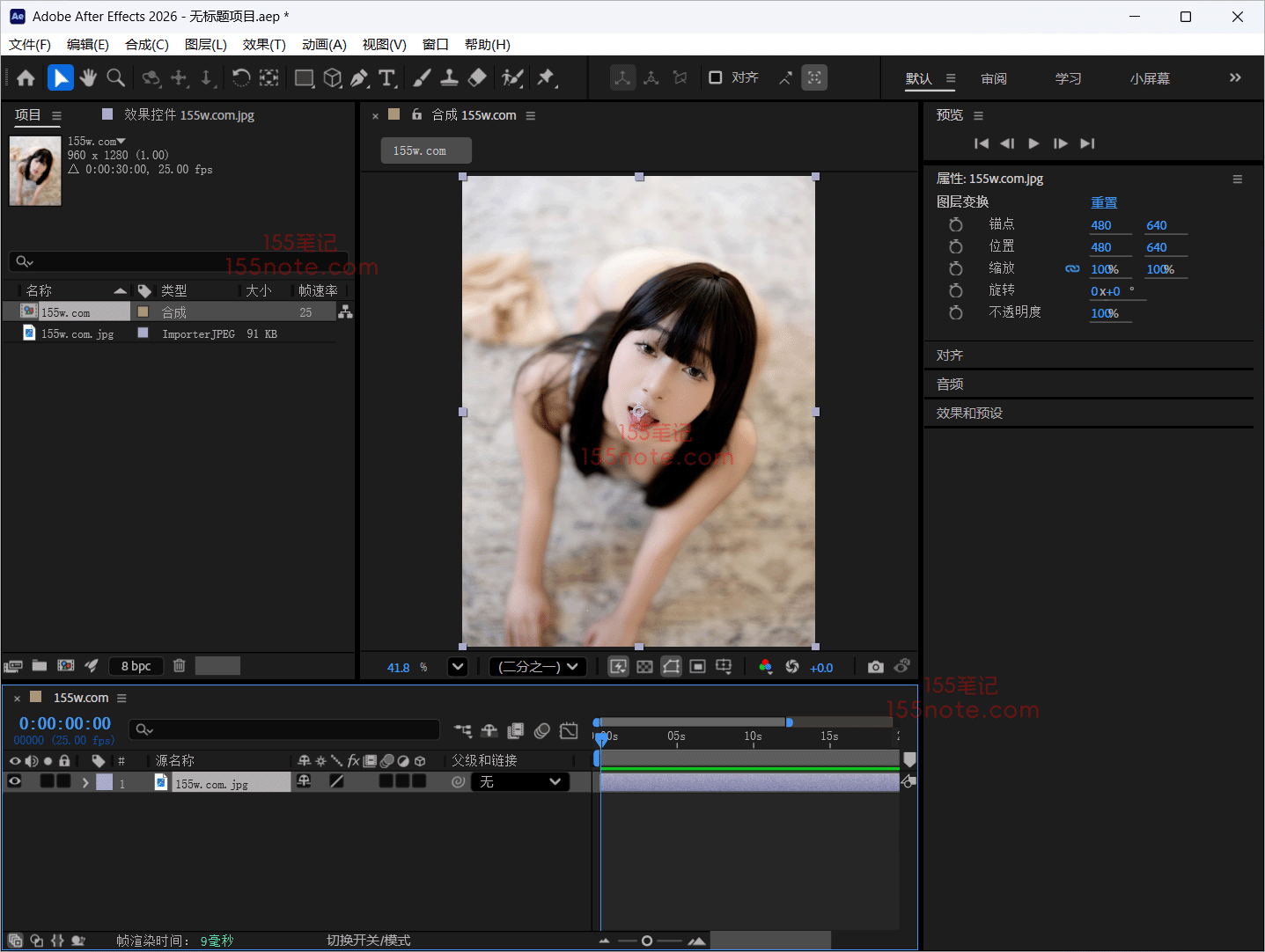Select the Eraser tool
Image resolution: width=1265 pixels, height=952 pixels.
(x=477, y=78)
